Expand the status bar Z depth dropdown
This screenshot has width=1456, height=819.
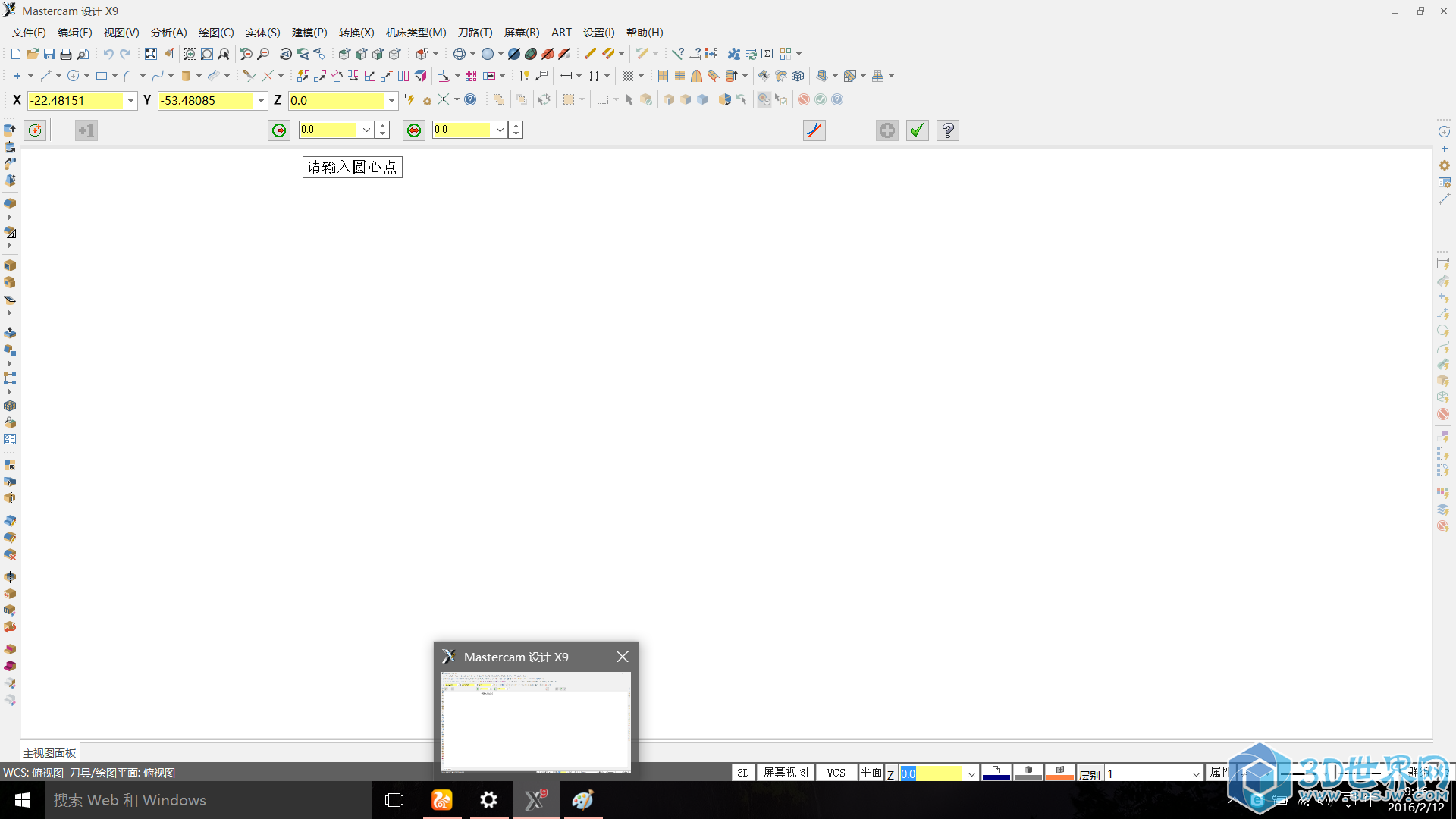tap(971, 773)
